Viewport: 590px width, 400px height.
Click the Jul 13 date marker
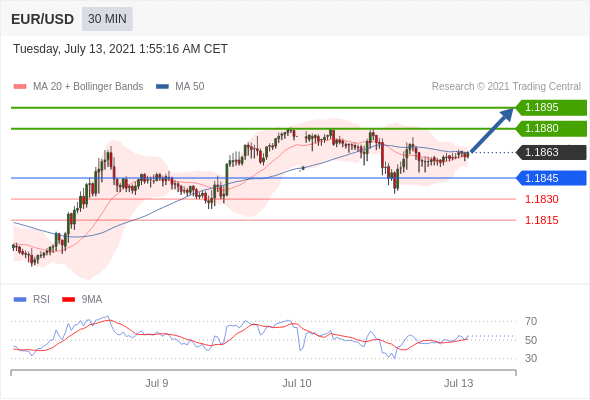point(458,383)
